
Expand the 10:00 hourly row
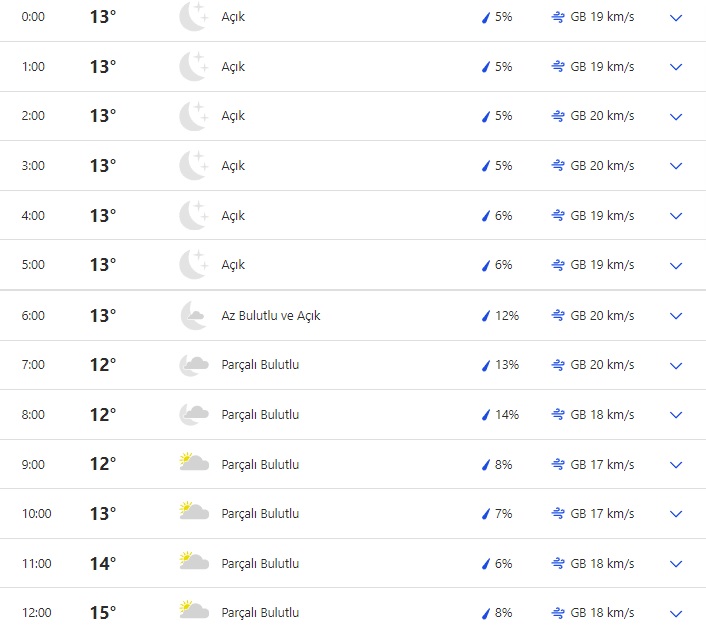676,514
